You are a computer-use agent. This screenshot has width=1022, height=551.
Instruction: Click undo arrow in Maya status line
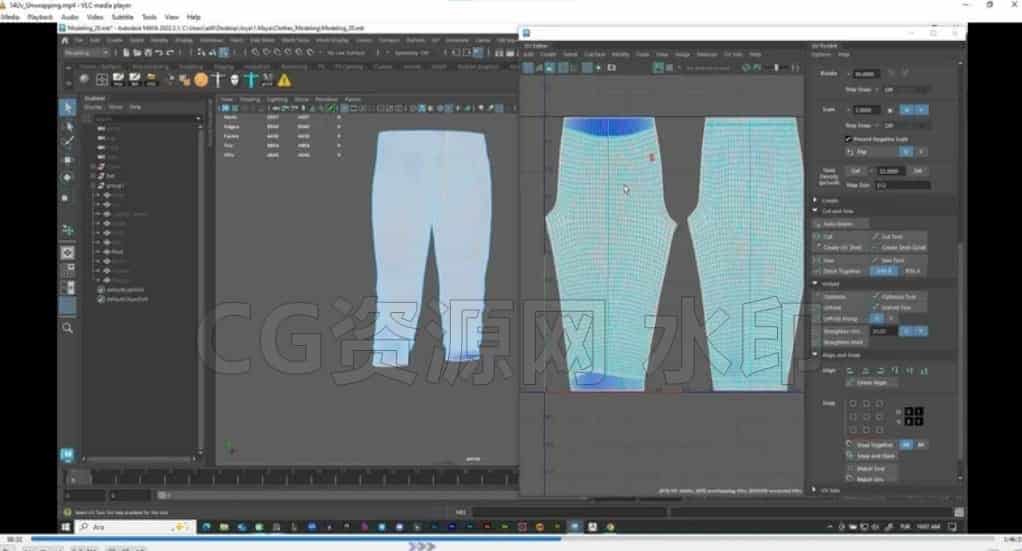158,52
